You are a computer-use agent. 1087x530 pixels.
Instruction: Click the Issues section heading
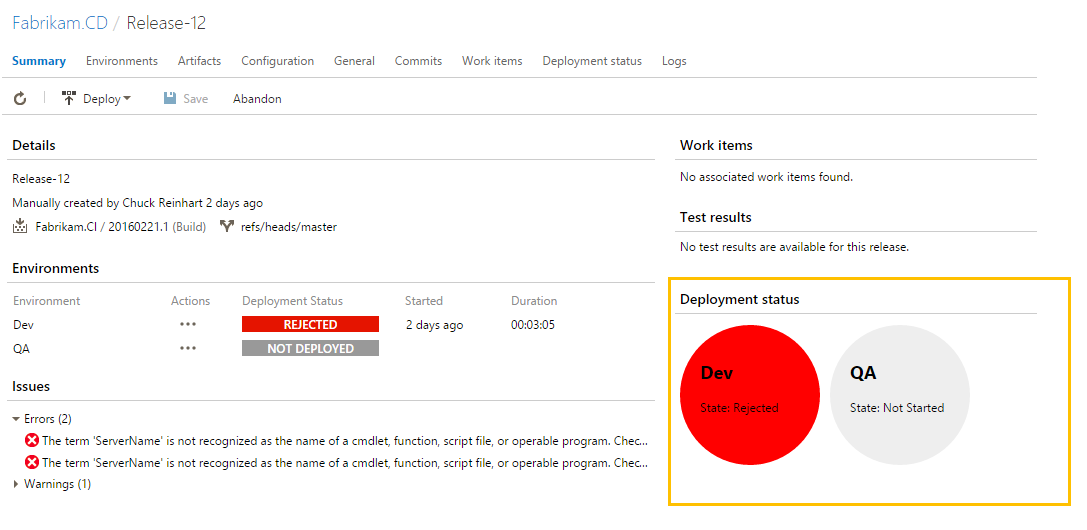tap(31, 387)
